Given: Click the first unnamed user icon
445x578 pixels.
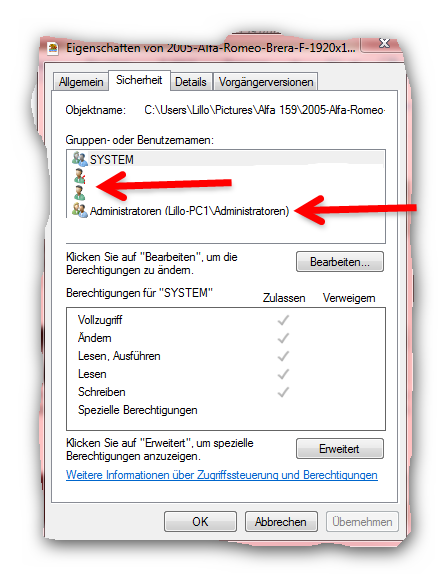Looking at the screenshot, I should pos(80,176).
